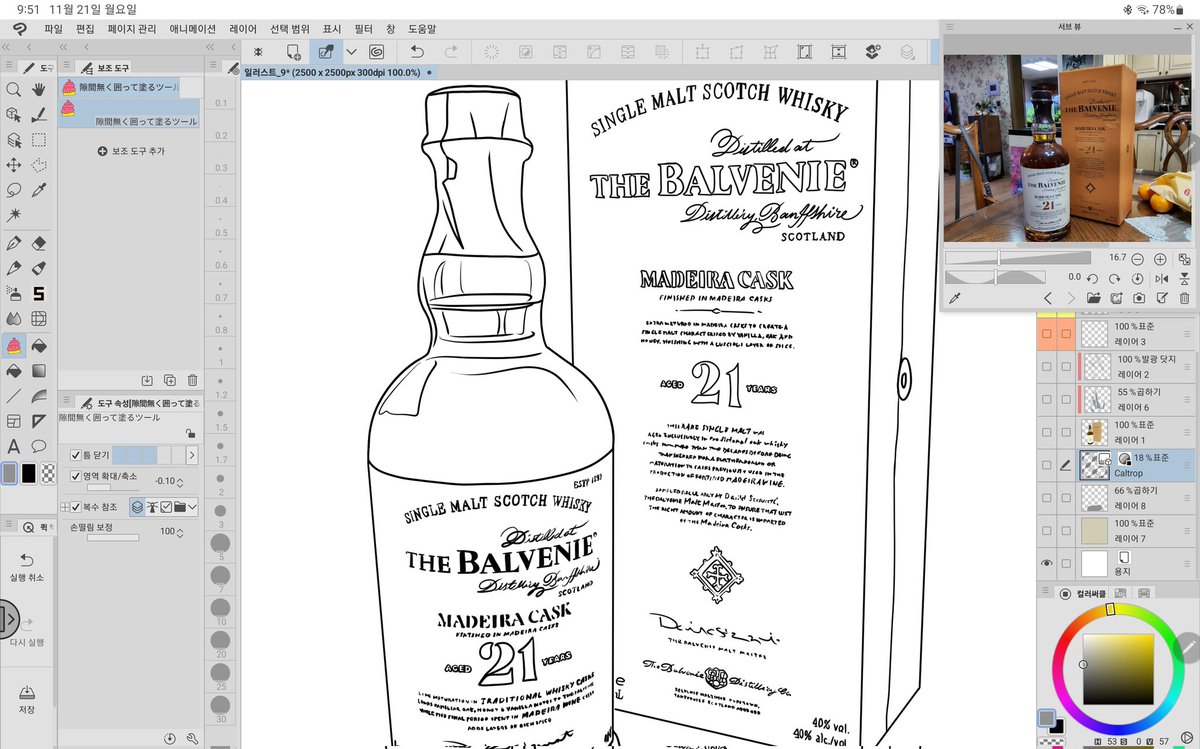Viewport: 1200px width, 749px height.
Task: Click the Undo arrow in command bar
Action: tap(418, 51)
